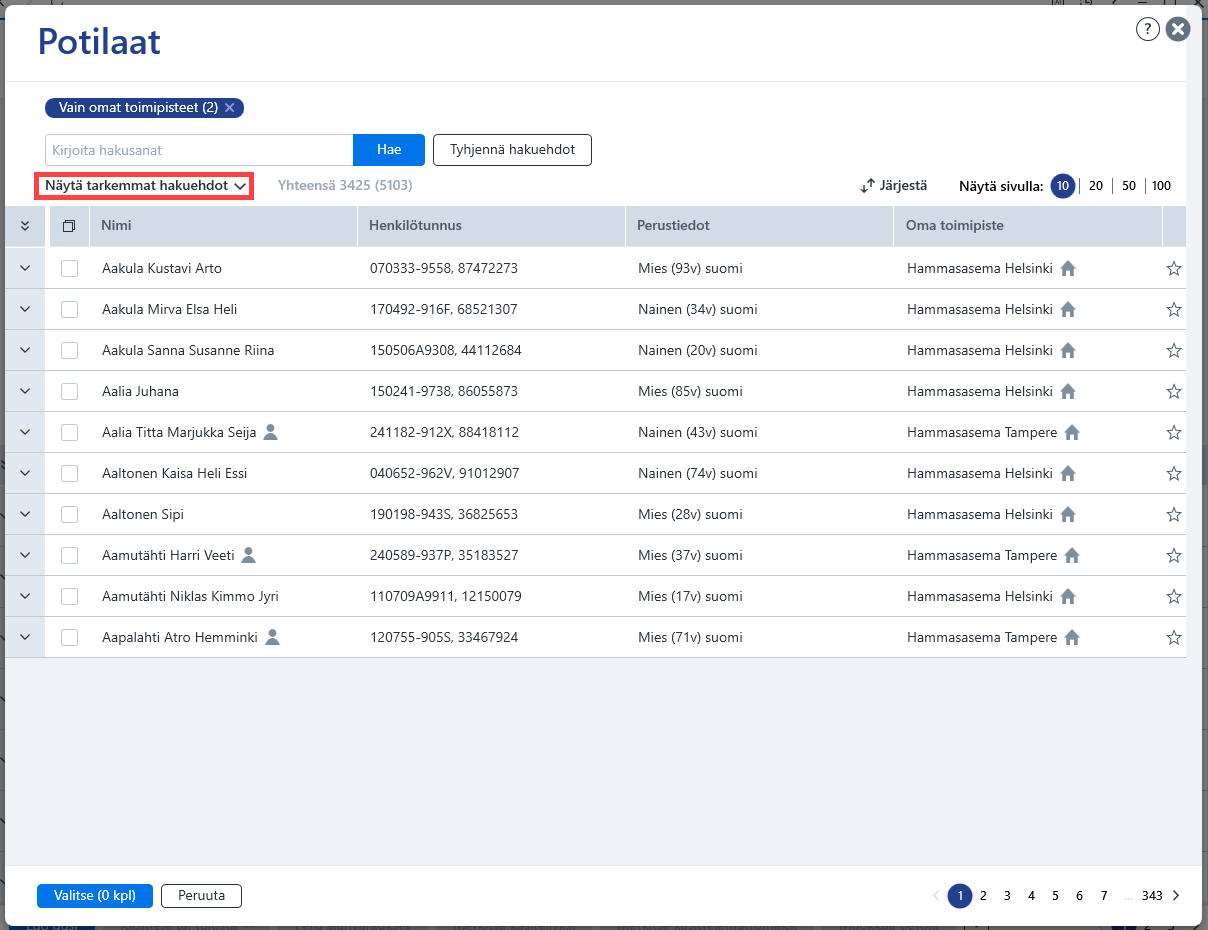1208x930 pixels.
Task: Expand all rows with header double chevron
Action: pyautogui.click(x=25, y=226)
